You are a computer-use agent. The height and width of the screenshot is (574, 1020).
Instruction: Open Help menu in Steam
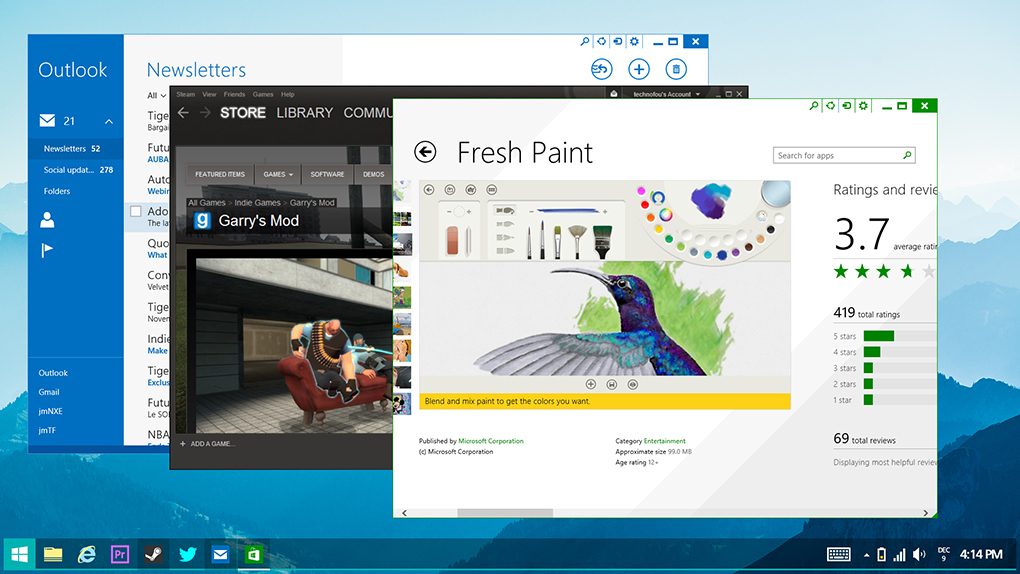[288, 94]
